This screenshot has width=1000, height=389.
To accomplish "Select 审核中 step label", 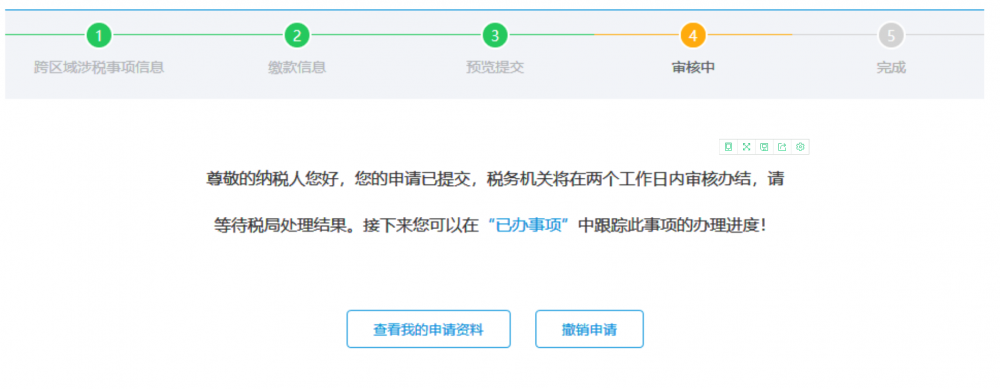I will 693,68.
